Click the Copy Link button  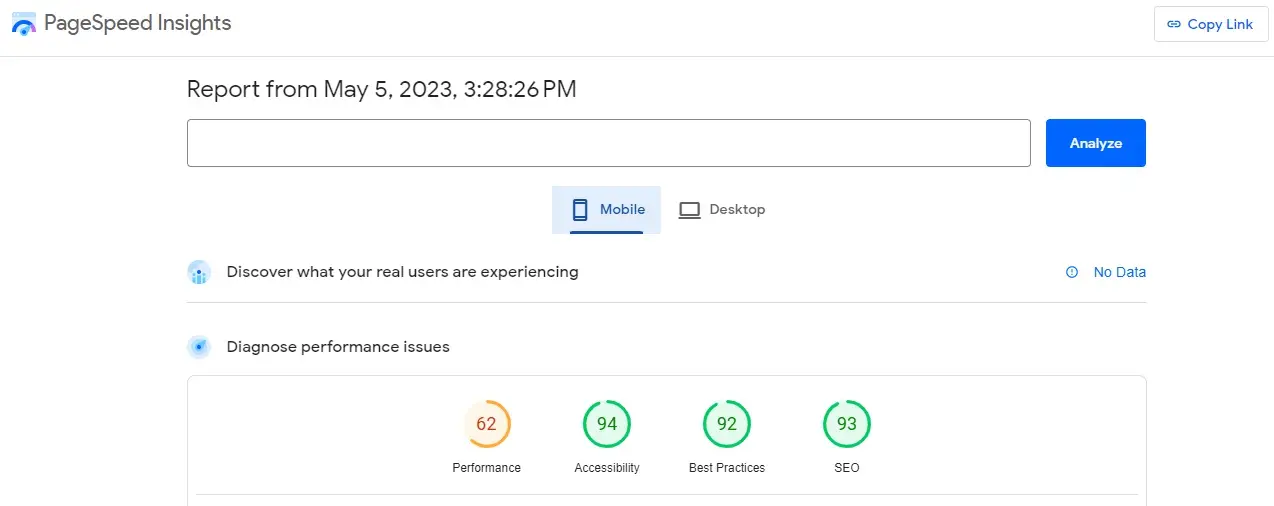click(1211, 24)
